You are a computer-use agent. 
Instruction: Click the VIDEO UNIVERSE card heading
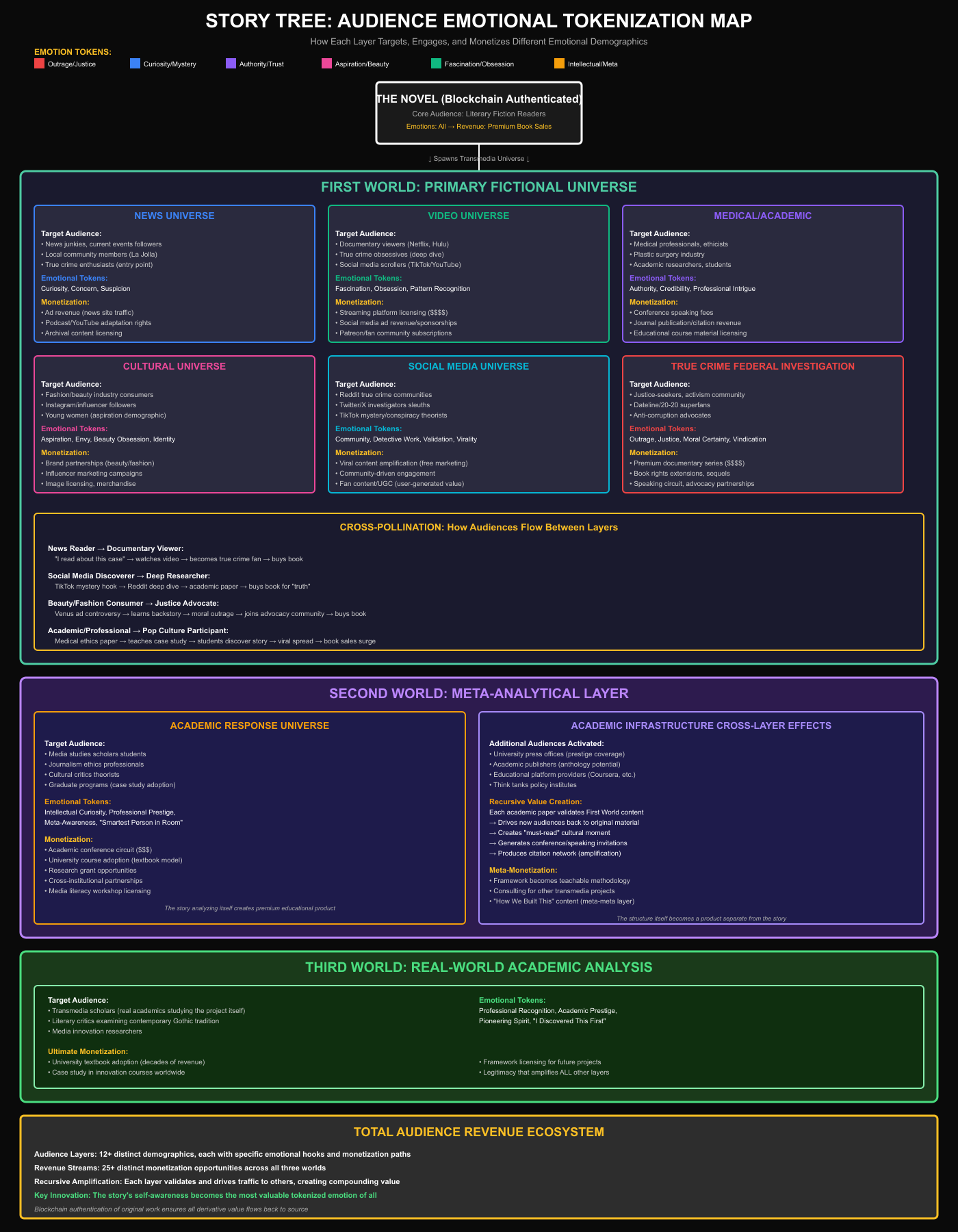tap(469, 216)
